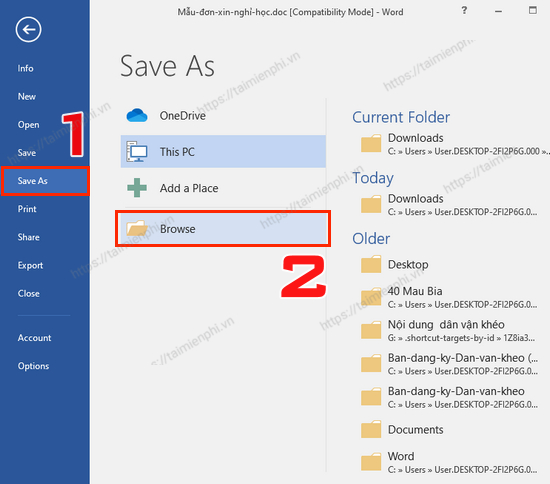Choose This PC as save location
Image resolution: width=550 pixels, height=484 pixels.
pos(223,152)
